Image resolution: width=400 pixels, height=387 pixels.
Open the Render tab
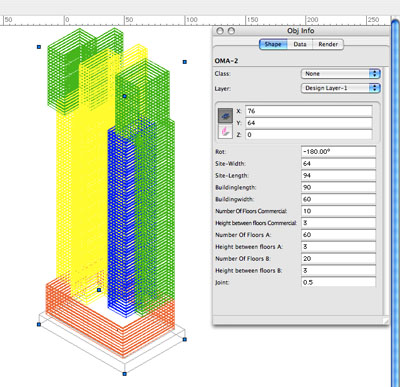[x=328, y=44]
